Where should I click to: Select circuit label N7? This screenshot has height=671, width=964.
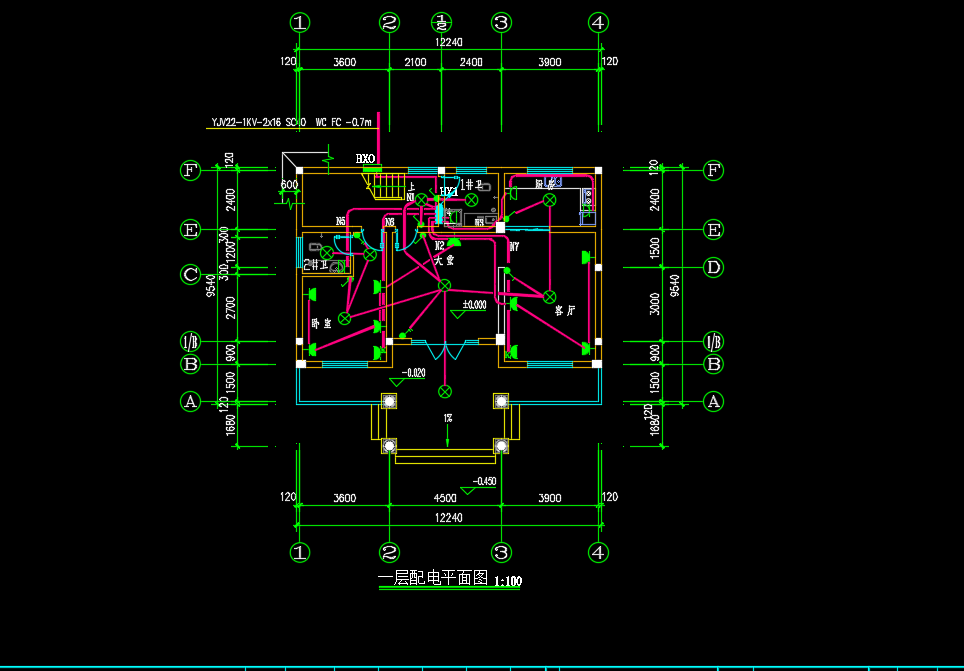coord(515,247)
